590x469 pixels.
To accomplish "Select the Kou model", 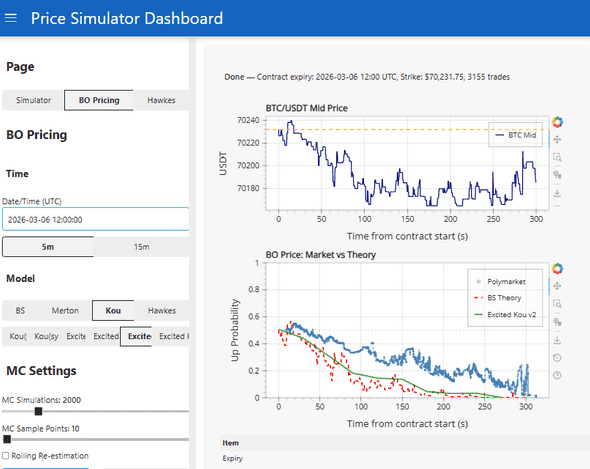I will click(x=113, y=311).
